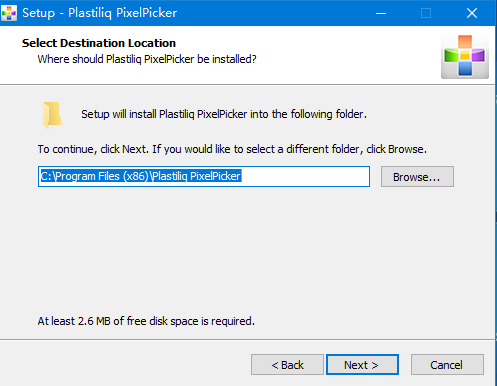497x386 pixels.
Task: Click the PixelPicker setup icon in title bar
Action: [x=9, y=13]
